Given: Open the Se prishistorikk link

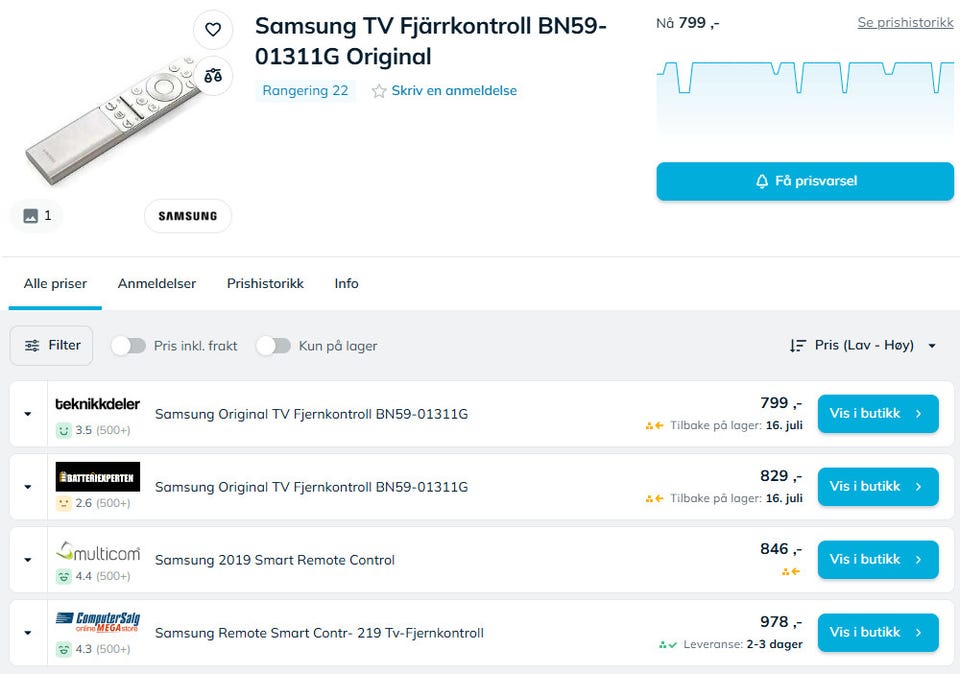Looking at the screenshot, I should 905,23.
